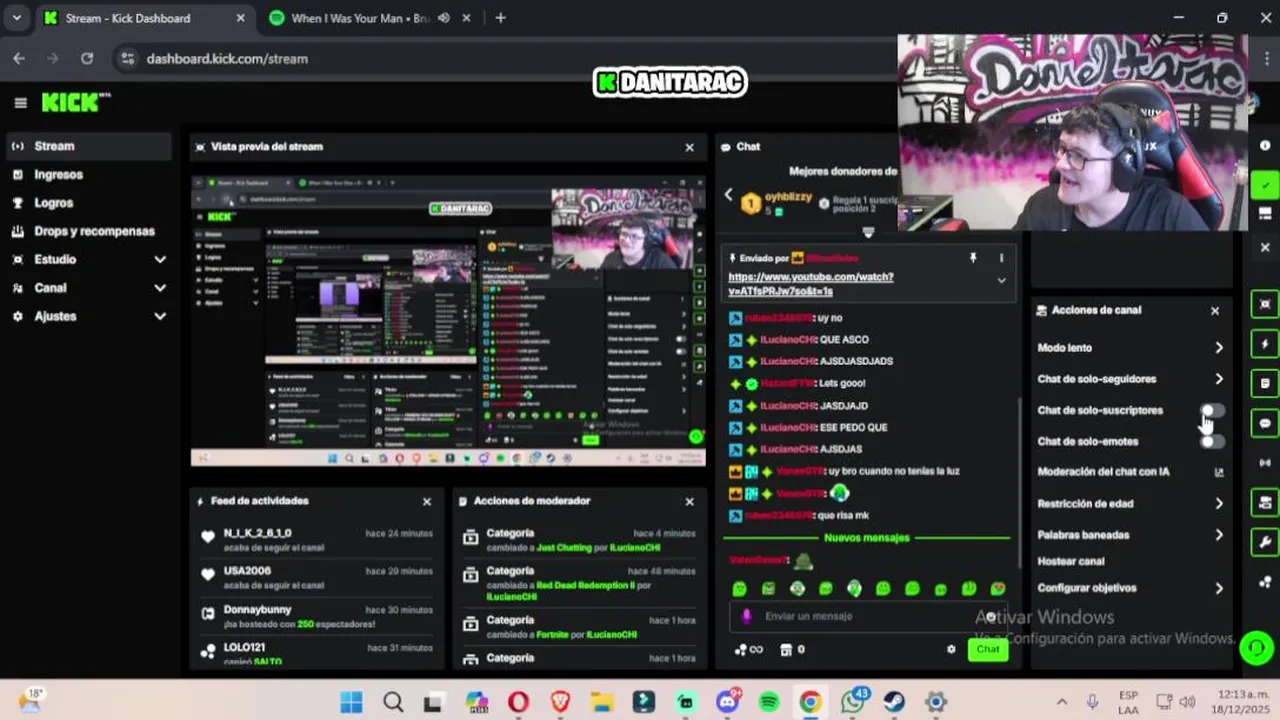Click the green checkmark toolbar button
Viewport: 1280px width, 720px height.
pyautogui.click(x=1265, y=185)
